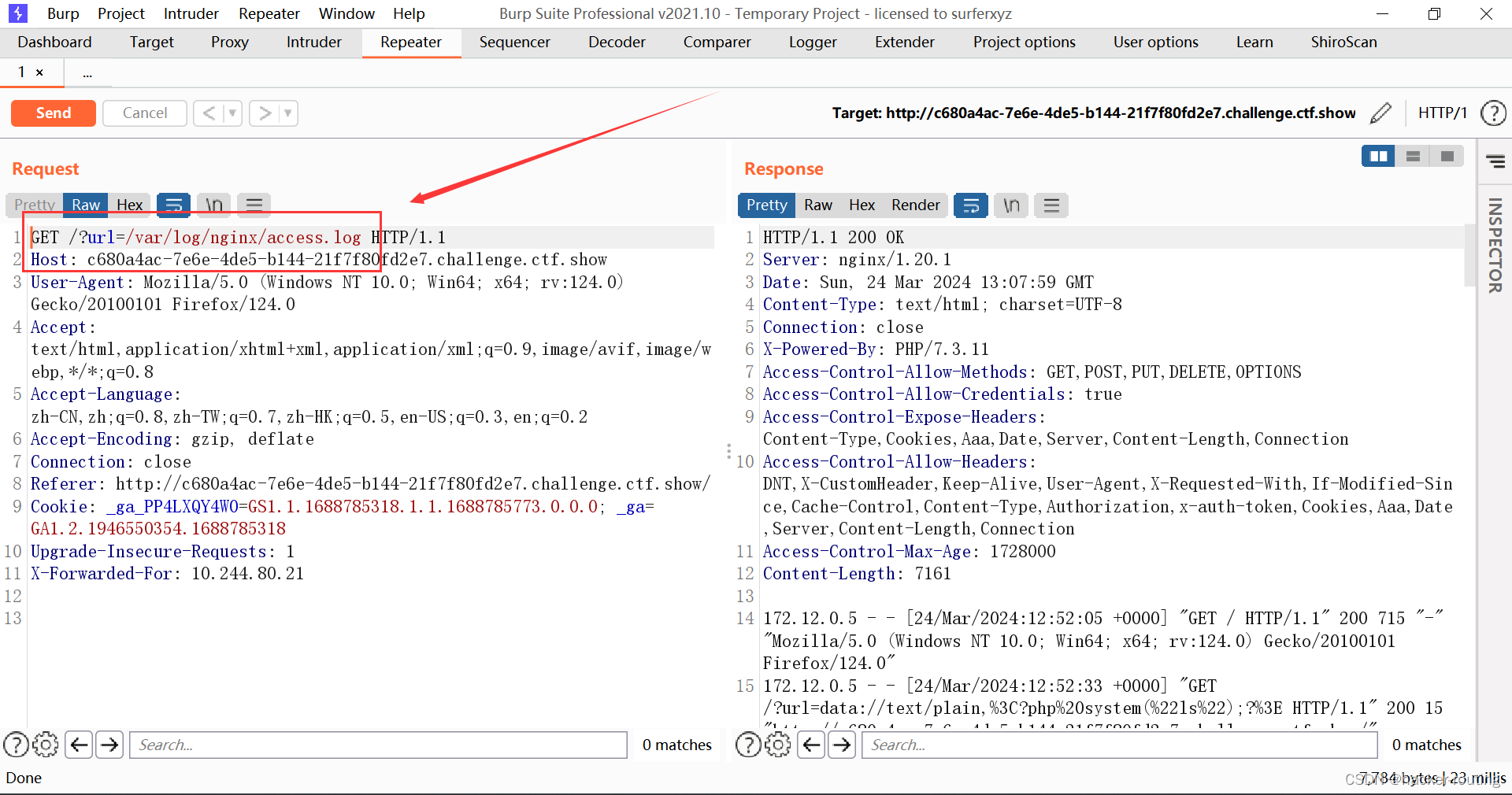Add new Repeater tab via ellipsis
The height and width of the screenshot is (795, 1512).
pos(87,73)
